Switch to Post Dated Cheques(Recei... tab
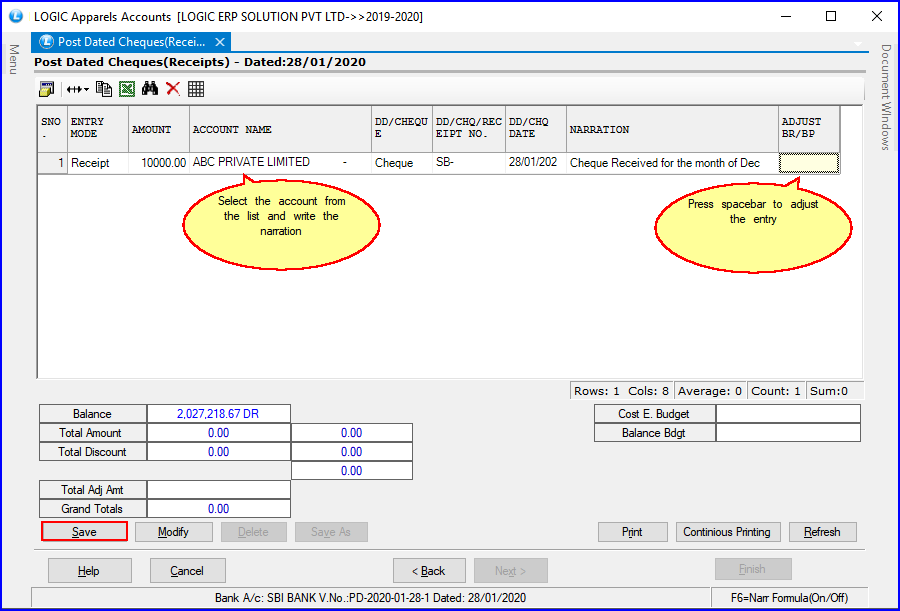The width and height of the screenshot is (900, 611). point(131,42)
